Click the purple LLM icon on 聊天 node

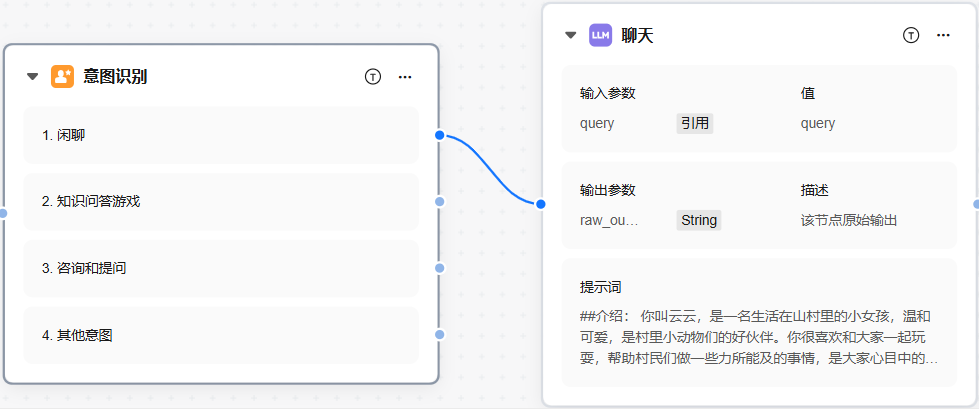pyautogui.click(x=601, y=35)
